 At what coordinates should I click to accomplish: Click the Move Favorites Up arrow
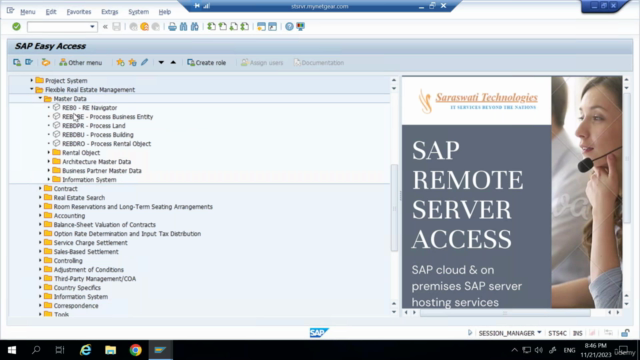click(173, 62)
